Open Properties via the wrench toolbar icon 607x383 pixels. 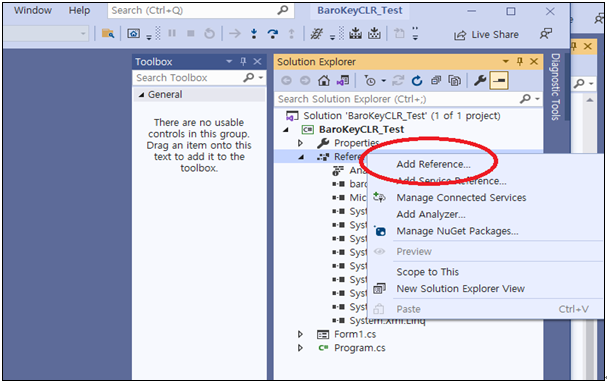pyautogui.click(x=480, y=81)
